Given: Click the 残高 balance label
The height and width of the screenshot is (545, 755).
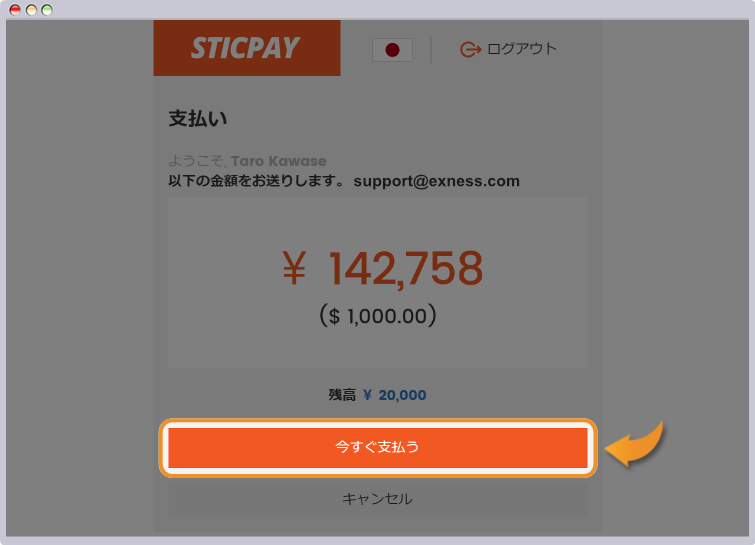Looking at the screenshot, I should (342, 395).
